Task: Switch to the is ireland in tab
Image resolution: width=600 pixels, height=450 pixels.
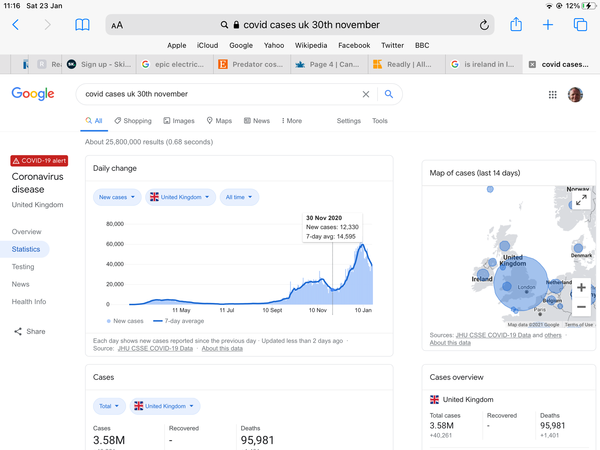Action: click(484, 64)
